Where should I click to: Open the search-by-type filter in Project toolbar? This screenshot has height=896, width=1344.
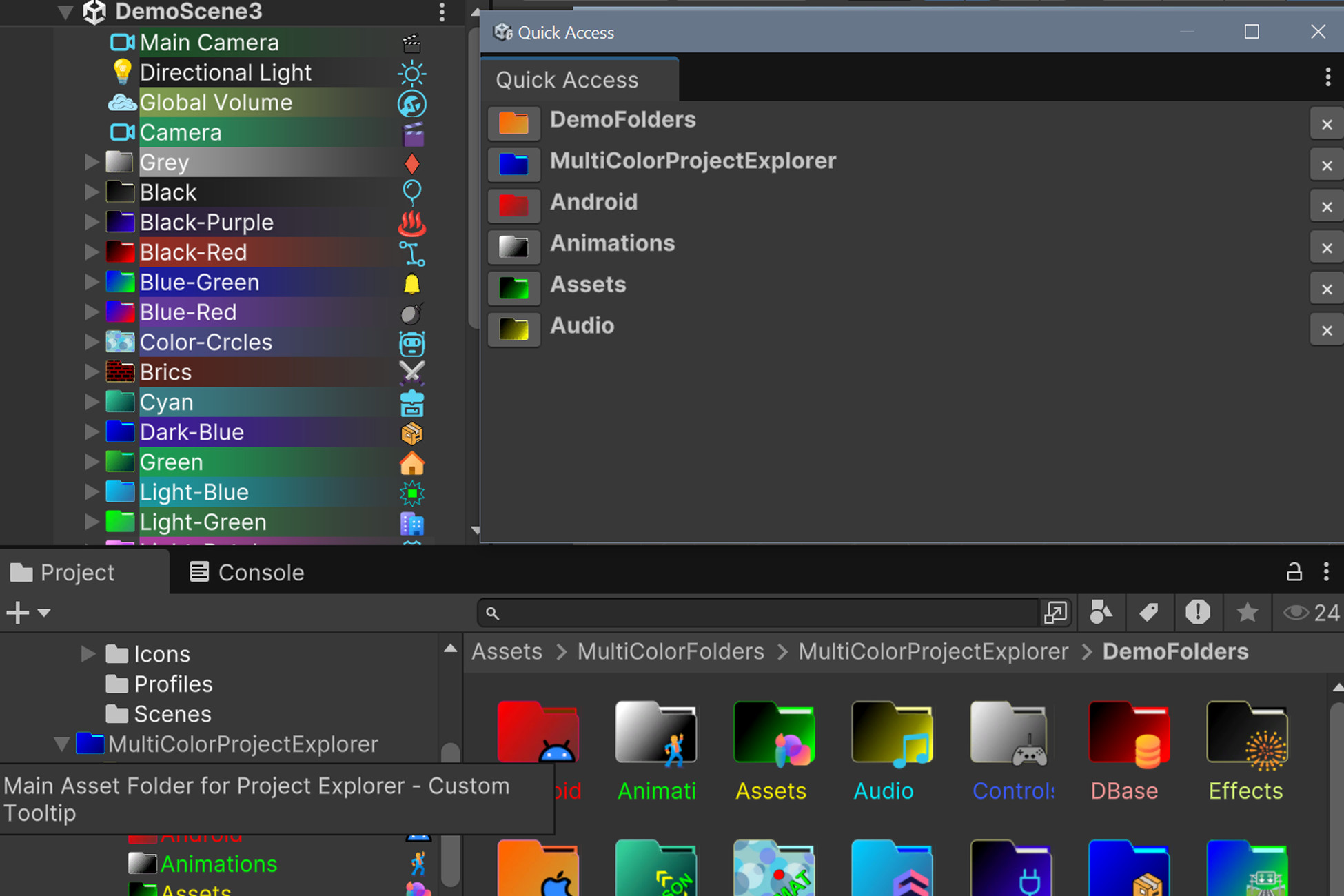[1101, 613]
